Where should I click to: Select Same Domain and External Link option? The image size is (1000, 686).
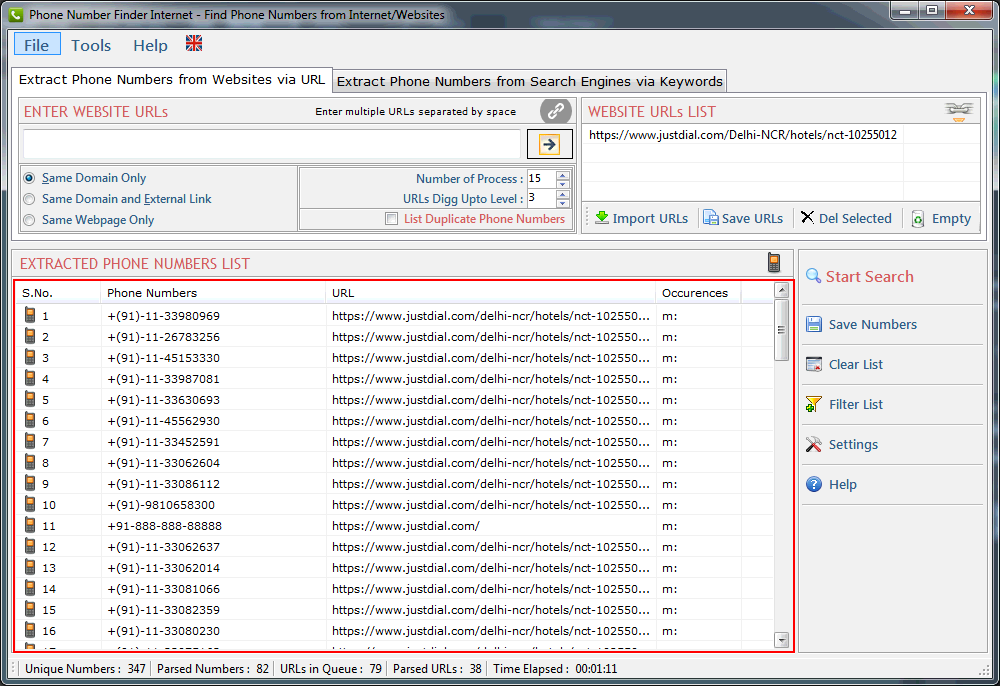pyautogui.click(x=29, y=199)
